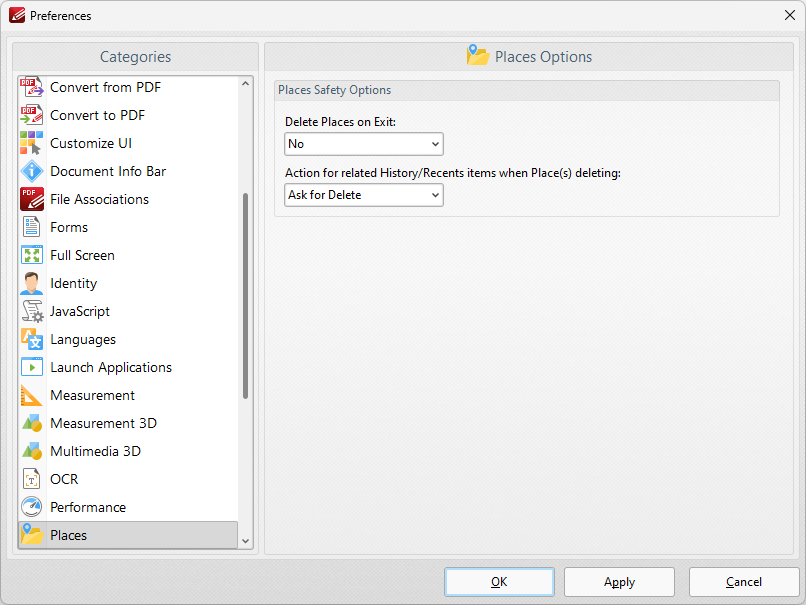
Task: Click the File Associations red PDF icon
Action: pos(32,199)
